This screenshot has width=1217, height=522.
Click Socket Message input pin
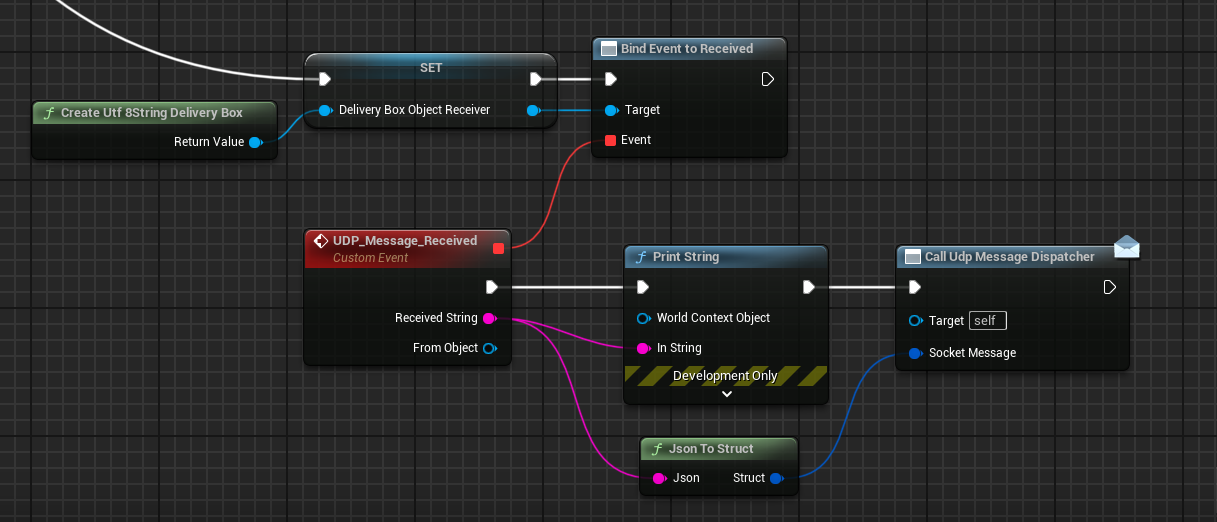(x=915, y=353)
